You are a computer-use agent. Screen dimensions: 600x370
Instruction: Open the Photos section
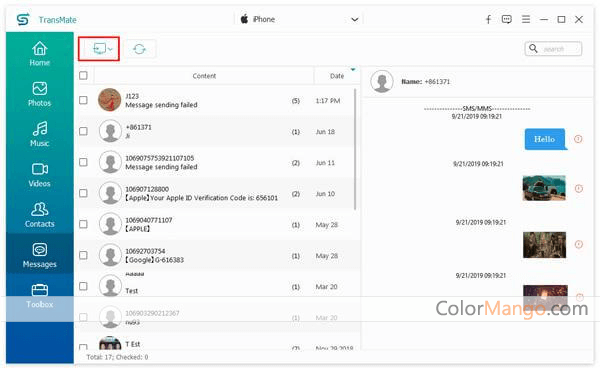pyautogui.click(x=40, y=94)
